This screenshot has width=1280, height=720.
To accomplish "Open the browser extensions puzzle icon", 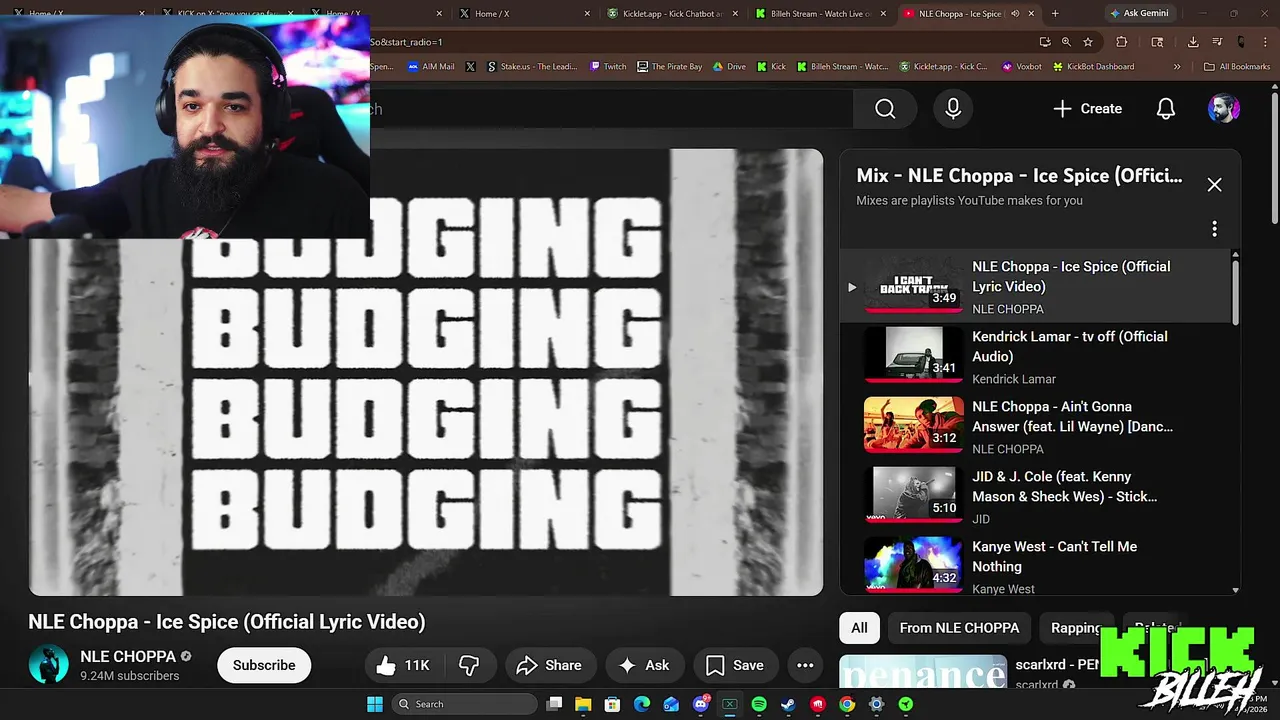I will point(1121,42).
